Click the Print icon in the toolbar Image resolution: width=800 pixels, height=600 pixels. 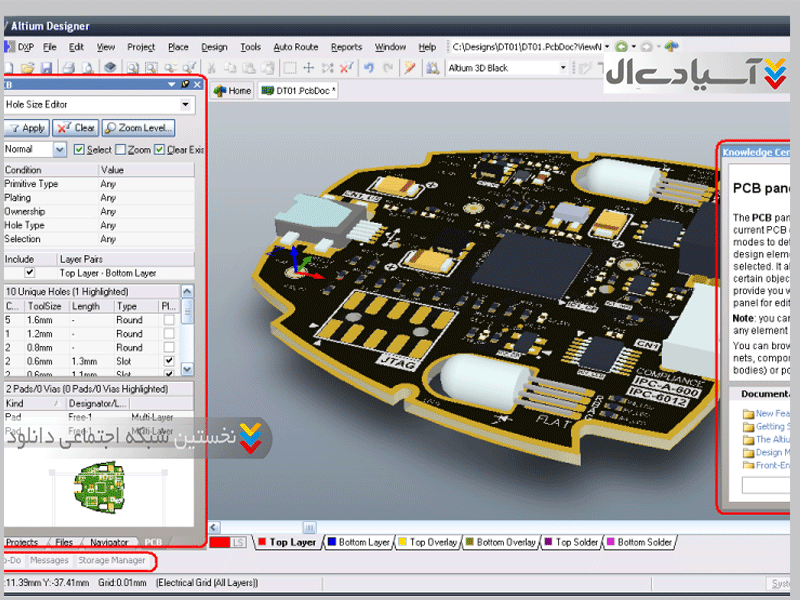point(68,68)
